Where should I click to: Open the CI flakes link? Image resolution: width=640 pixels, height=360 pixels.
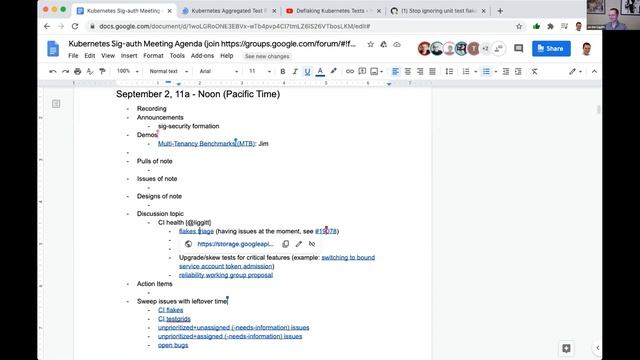[x=171, y=310]
